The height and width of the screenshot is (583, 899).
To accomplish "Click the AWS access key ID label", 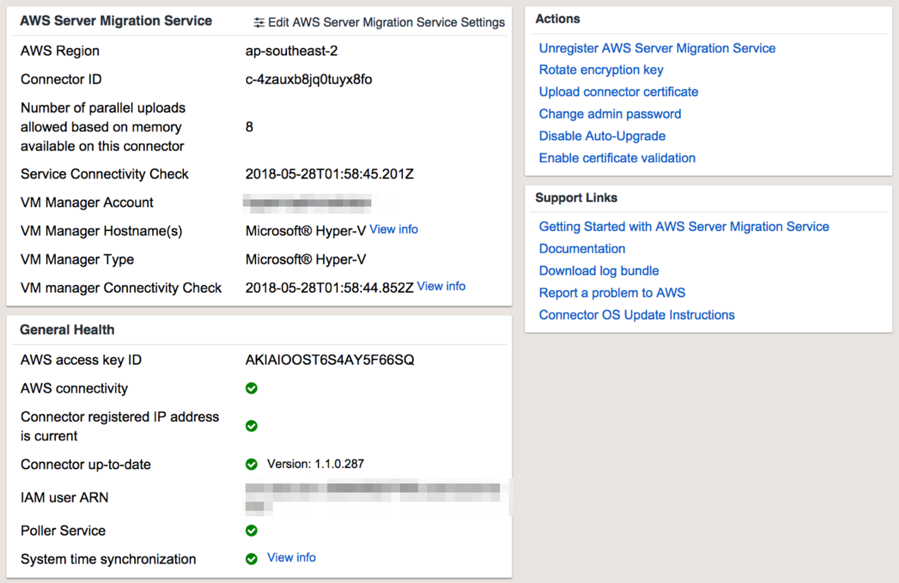I will (81, 360).
